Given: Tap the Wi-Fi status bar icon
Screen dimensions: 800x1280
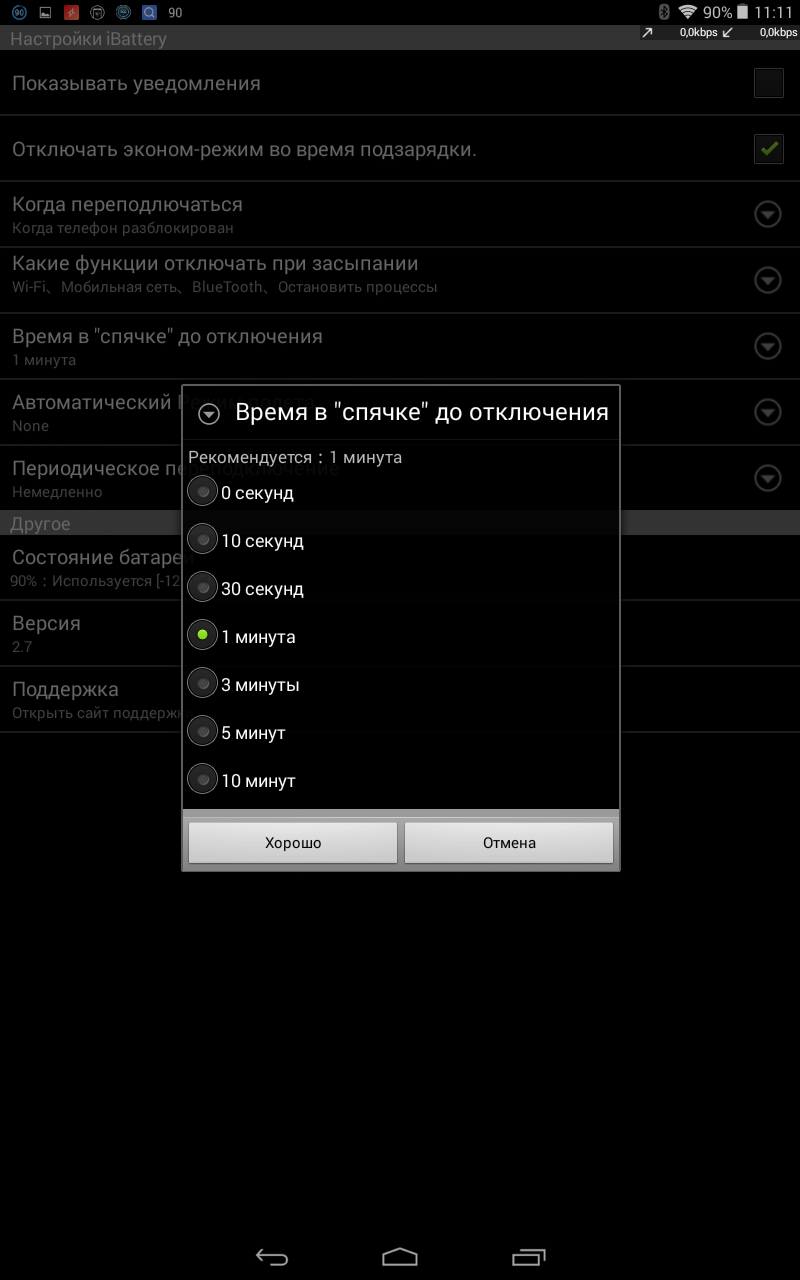Looking at the screenshot, I should point(687,12).
